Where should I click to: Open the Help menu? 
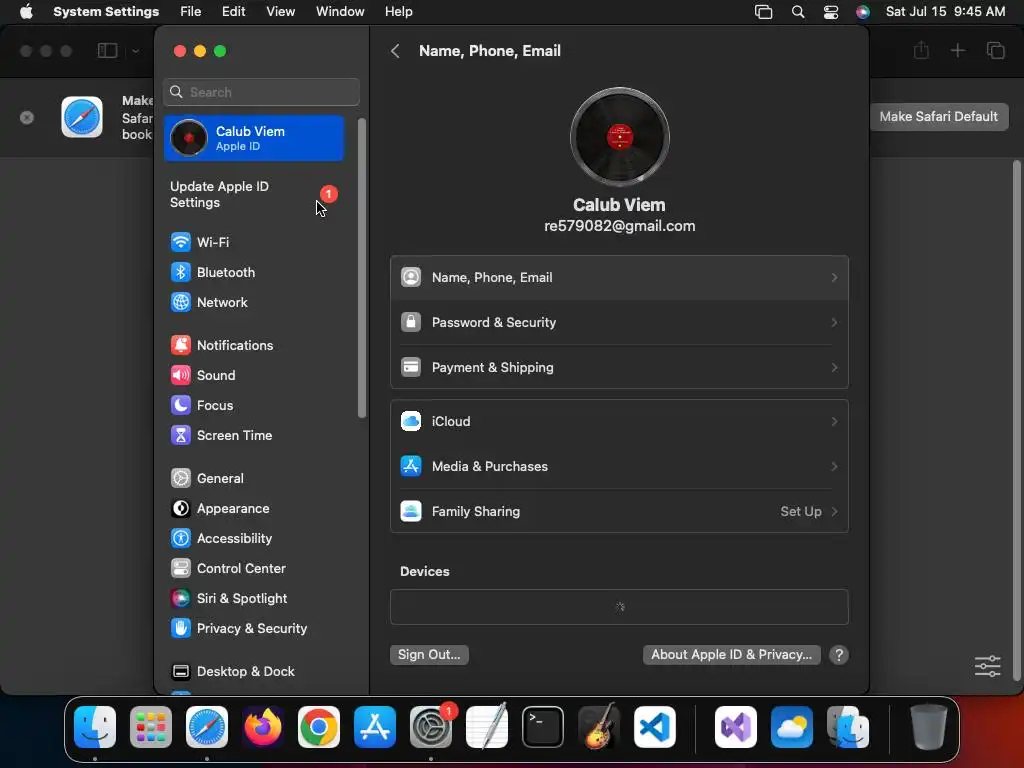(398, 12)
